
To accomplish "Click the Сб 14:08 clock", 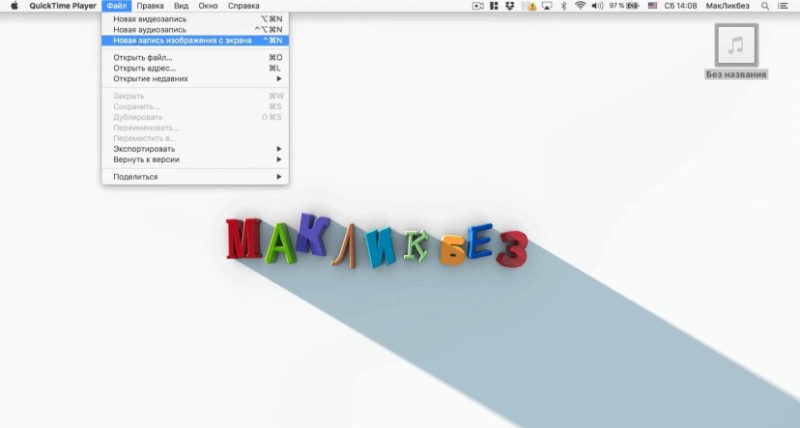I will point(681,6).
